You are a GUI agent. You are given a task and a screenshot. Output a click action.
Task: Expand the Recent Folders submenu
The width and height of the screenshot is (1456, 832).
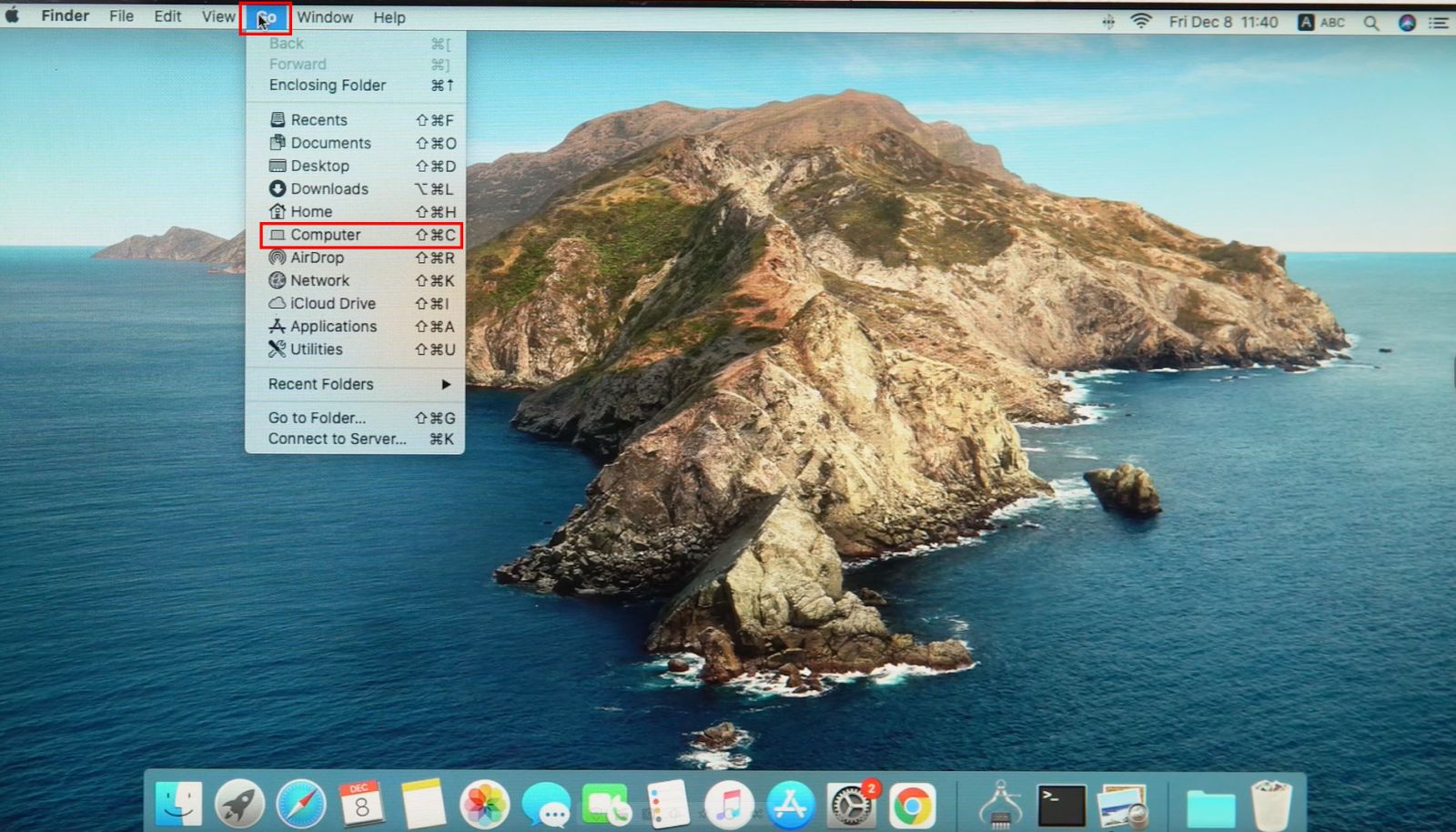355,384
